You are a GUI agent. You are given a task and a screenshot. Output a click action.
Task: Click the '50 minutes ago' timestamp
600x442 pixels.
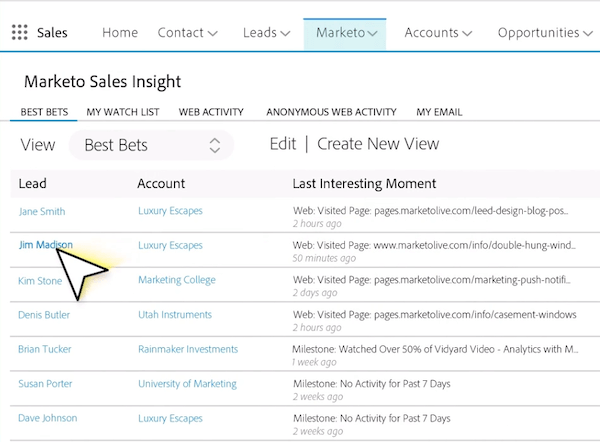pyautogui.click(x=324, y=258)
